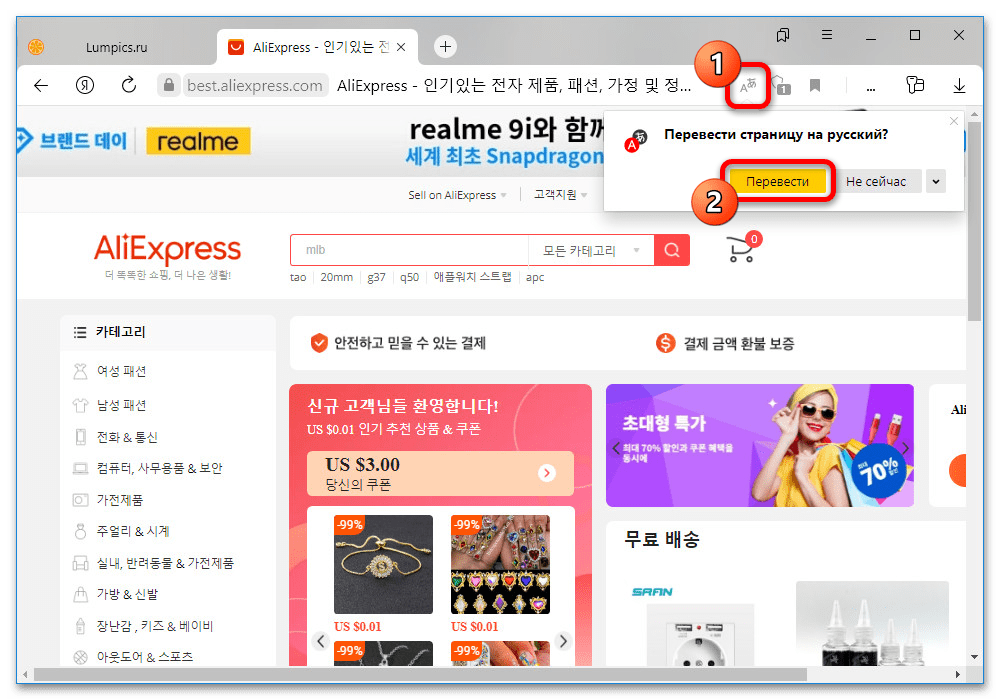Click the horizontal scrollbar thumb
The height and width of the screenshot is (700, 1000).
(420, 674)
